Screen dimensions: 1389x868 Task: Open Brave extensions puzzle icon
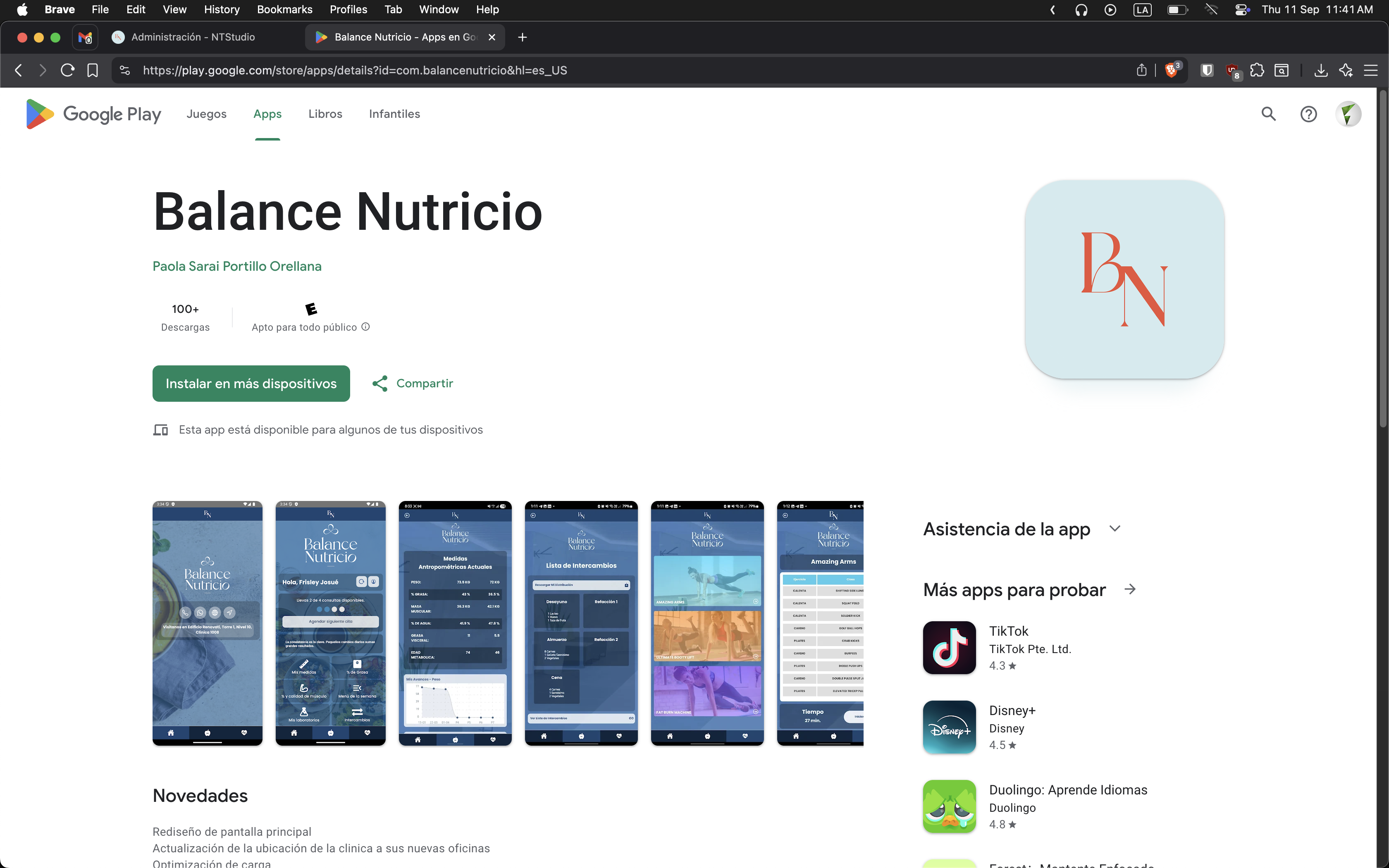tap(1257, 70)
